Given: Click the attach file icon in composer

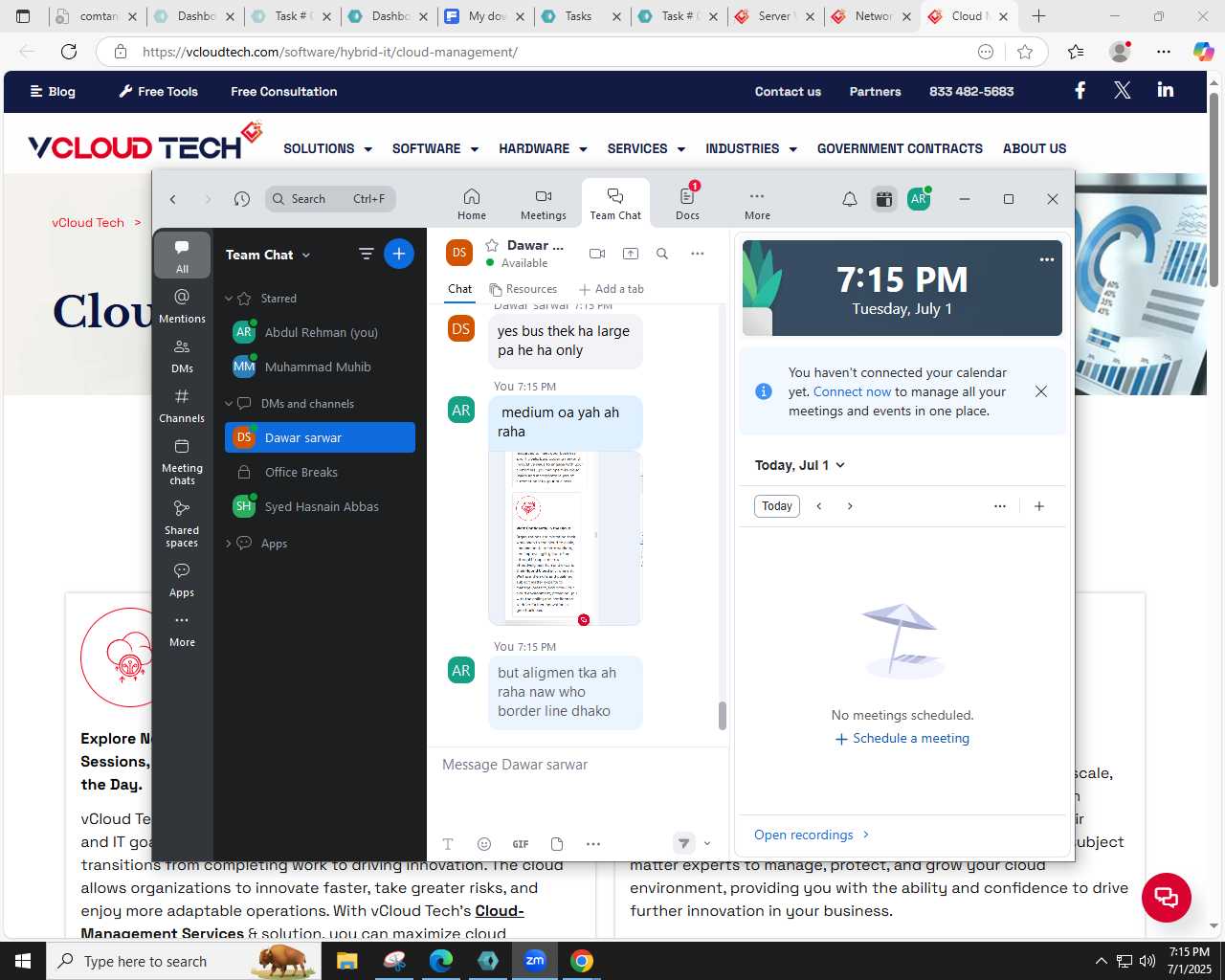Looking at the screenshot, I should coord(557,844).
